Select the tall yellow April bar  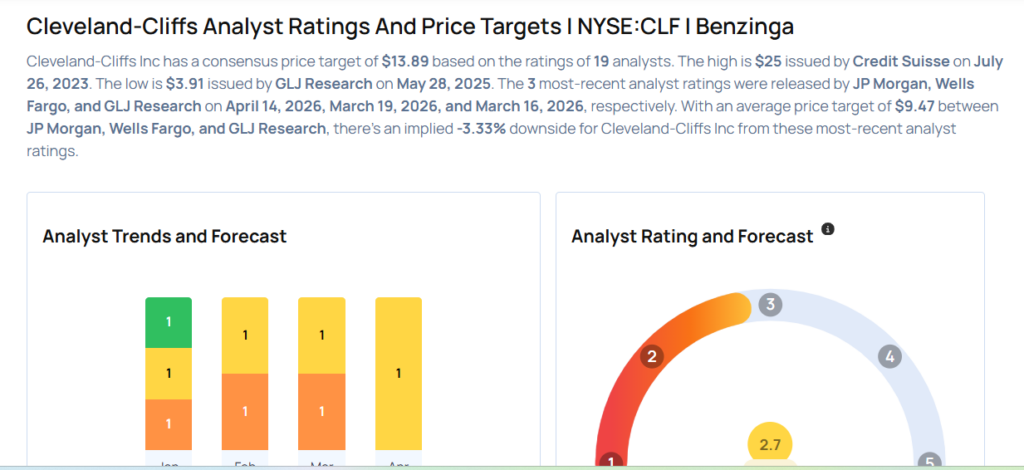(398, 374)
